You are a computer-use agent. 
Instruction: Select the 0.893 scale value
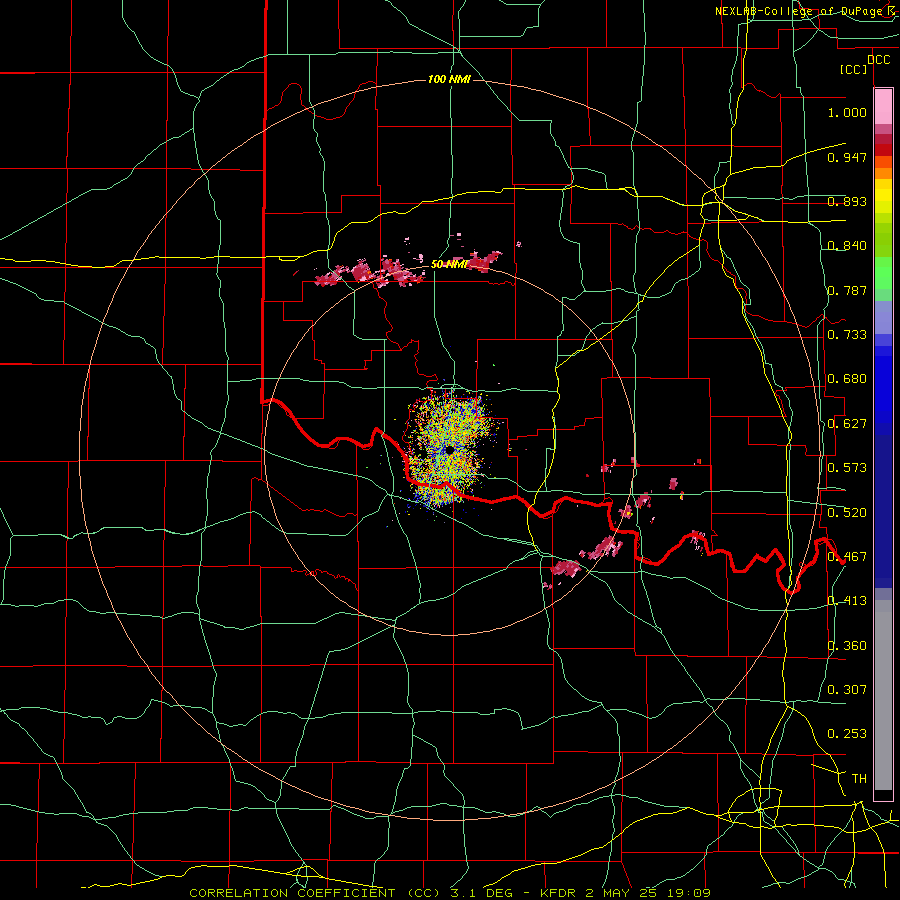[x=847, y=201]
